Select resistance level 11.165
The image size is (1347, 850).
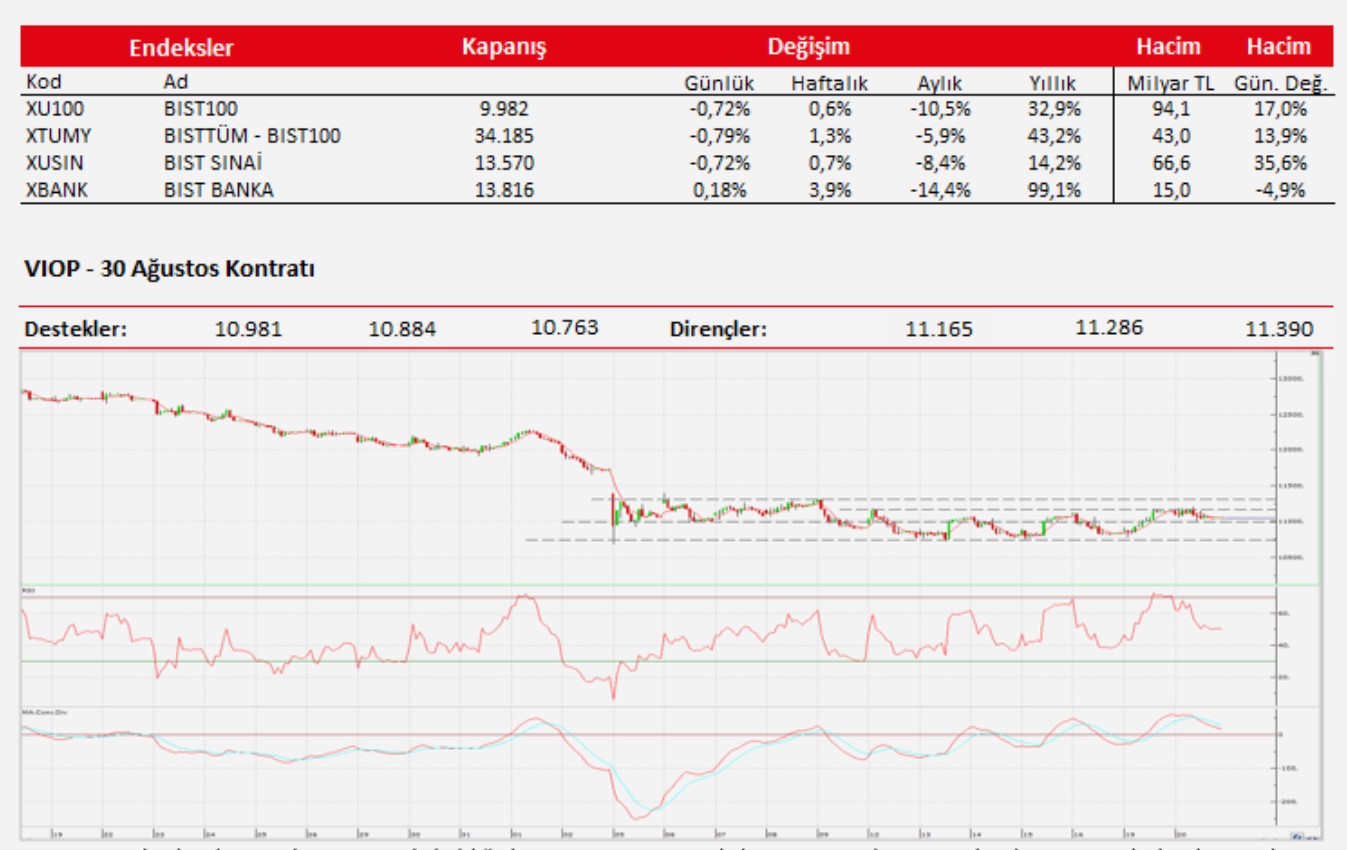(x=938, y=329)
